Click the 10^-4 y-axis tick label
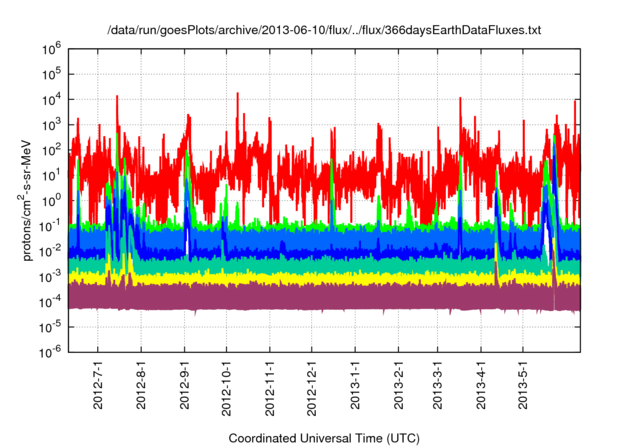The image size is (640, 448). tap(51, 303)
